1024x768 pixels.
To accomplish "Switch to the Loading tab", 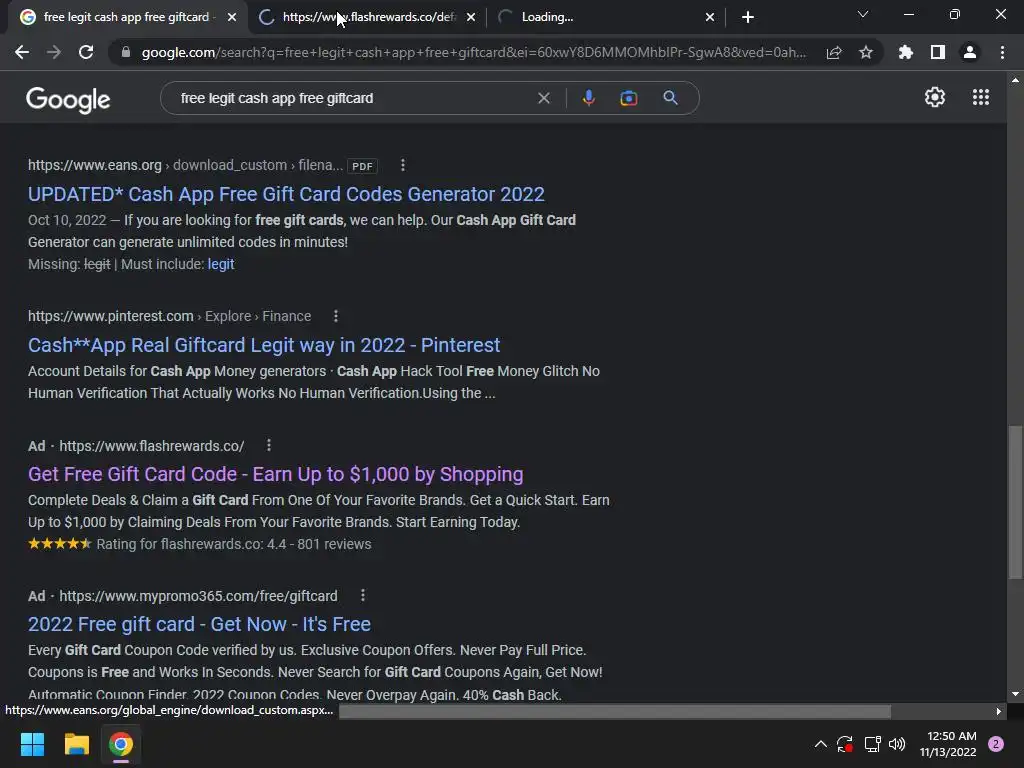I will (606, 17).
